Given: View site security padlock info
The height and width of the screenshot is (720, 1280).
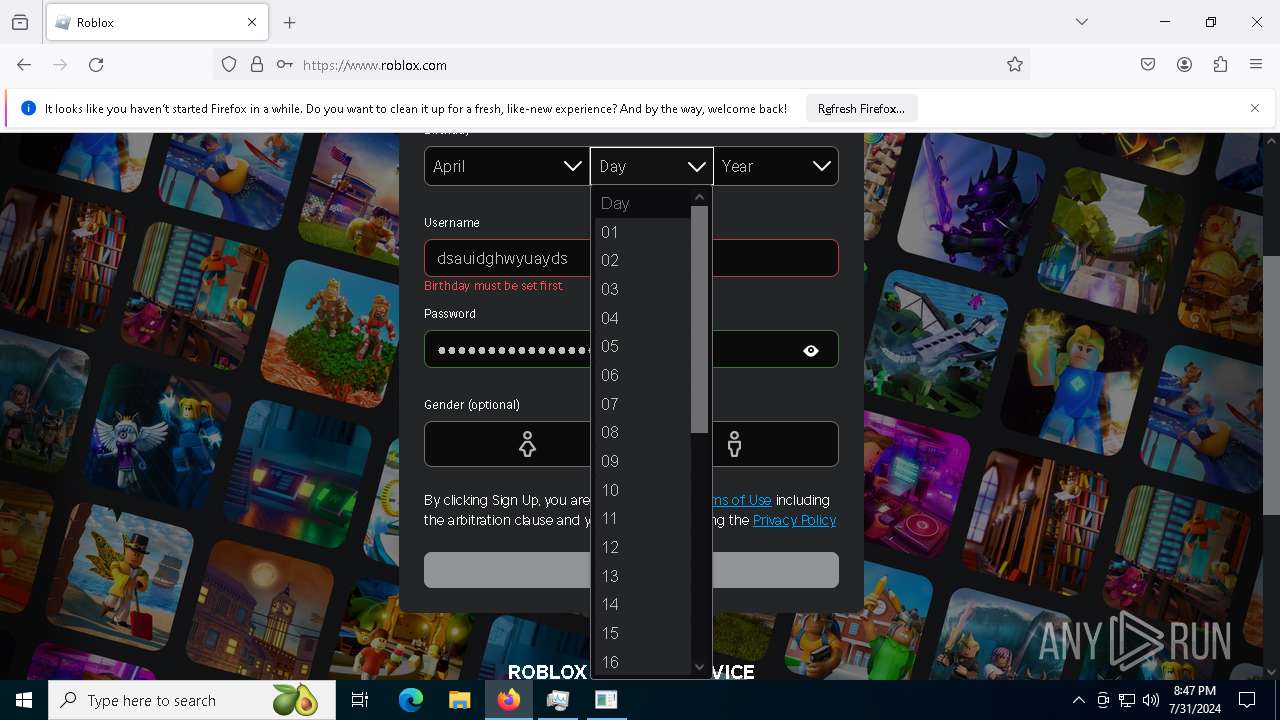Looking at the screenshot, I should [x=257, y=65].
